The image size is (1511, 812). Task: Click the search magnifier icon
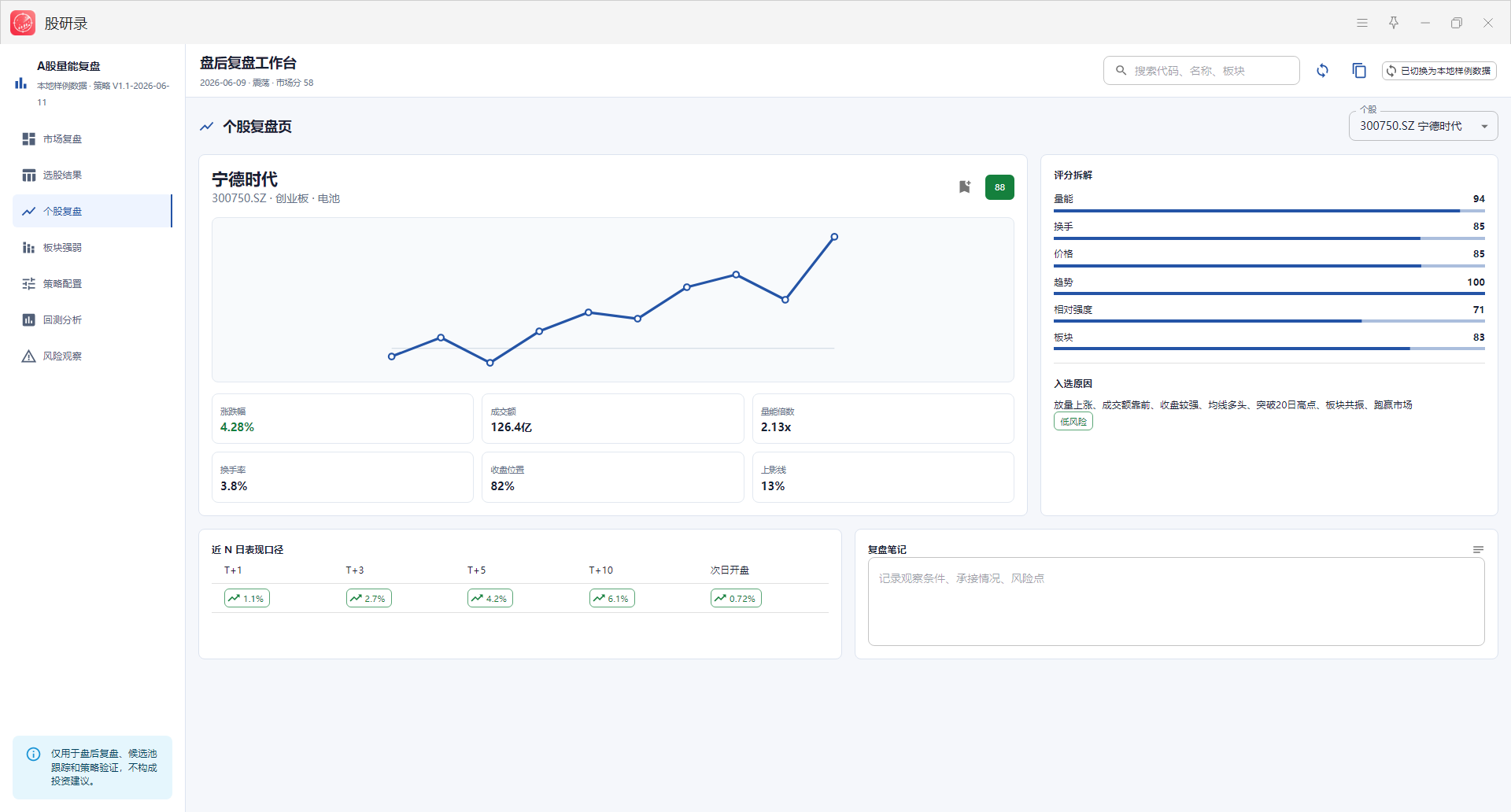coord(1121,71)
